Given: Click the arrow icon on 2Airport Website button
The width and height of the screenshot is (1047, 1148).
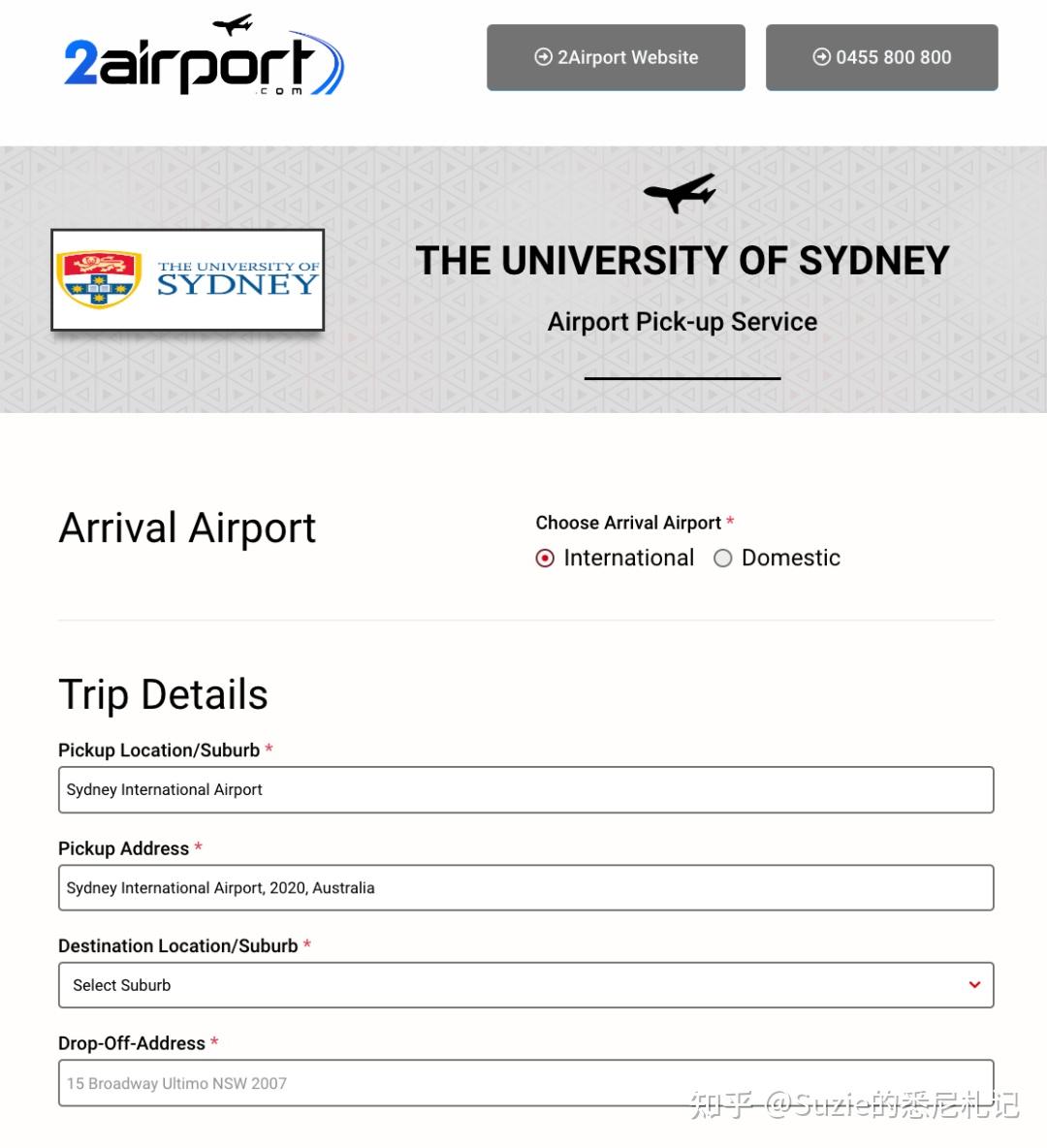Looking at the screenshot, I should 543,57.
